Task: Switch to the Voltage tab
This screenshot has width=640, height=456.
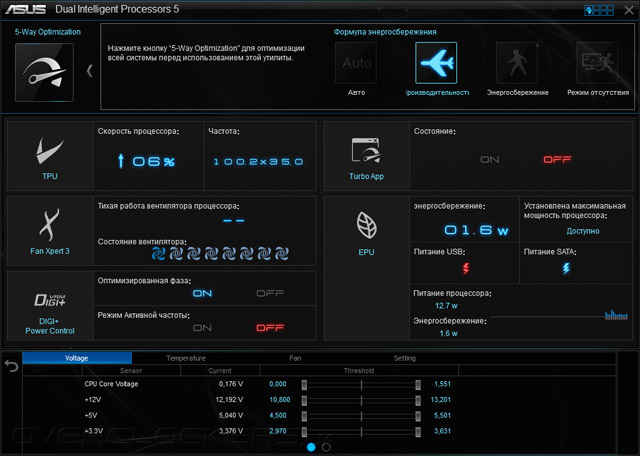Action: tap(77, 358)
